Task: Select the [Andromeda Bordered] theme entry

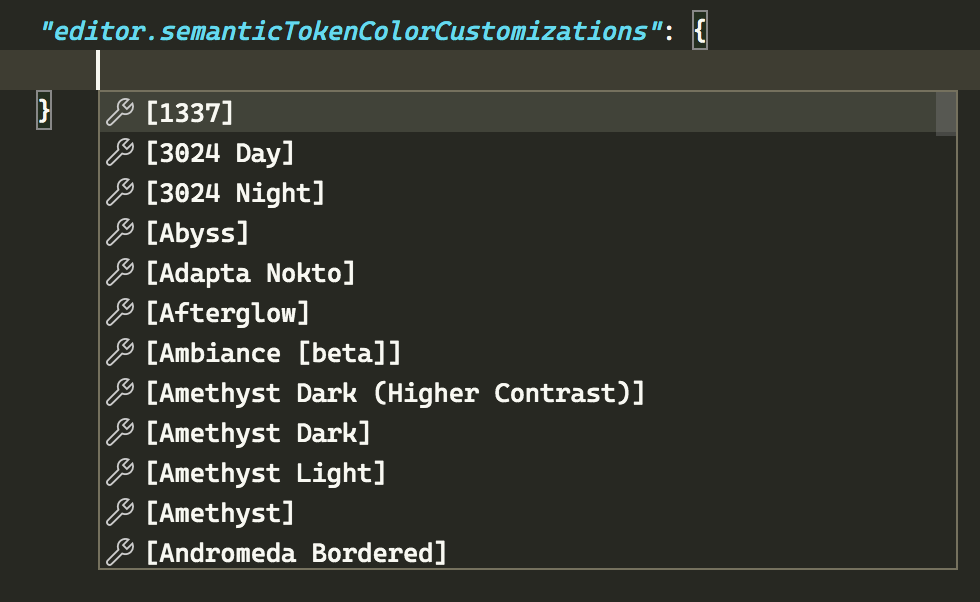Action: pos(295,553)
